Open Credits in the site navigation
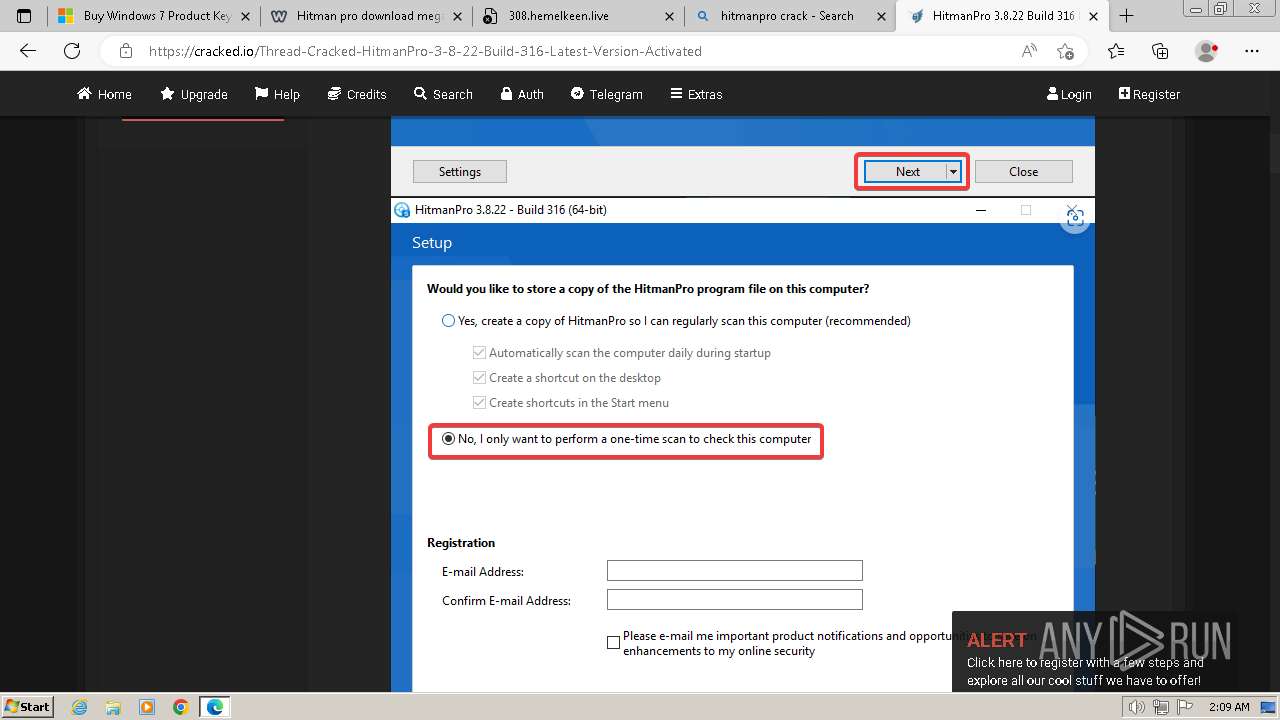Image resolution: width=1280 pixels, height=720 pixels. click(357, 94)
